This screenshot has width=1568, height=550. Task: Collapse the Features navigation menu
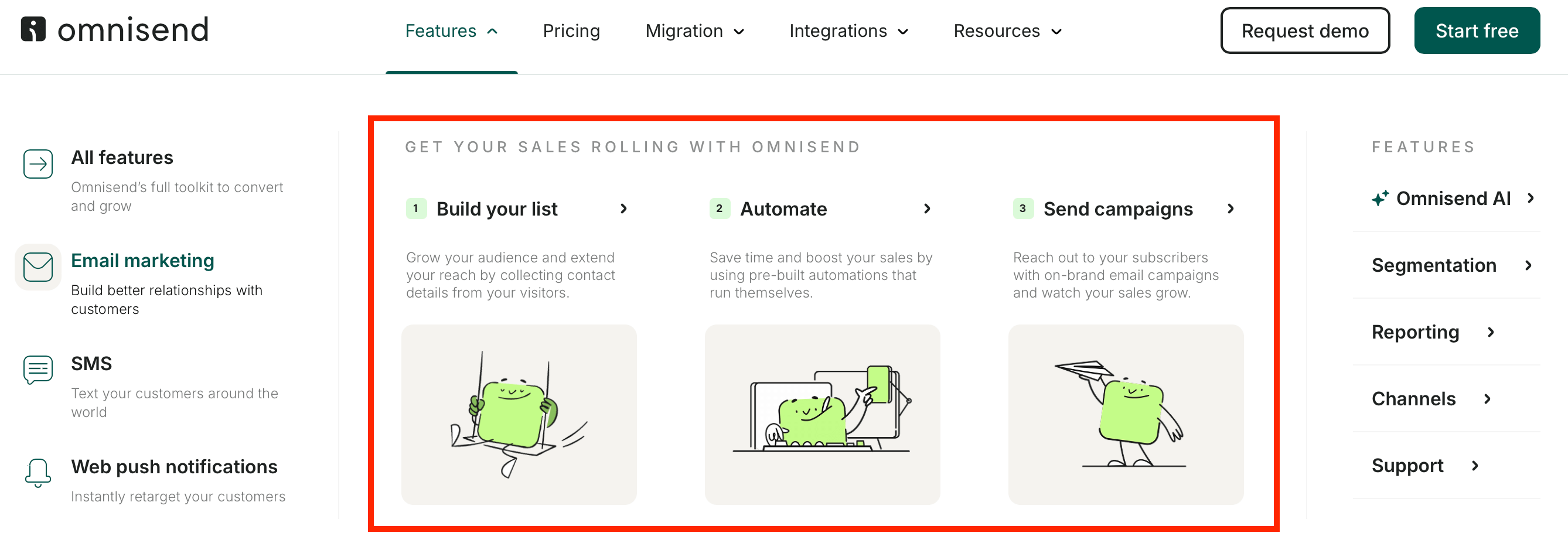[x=451, y=30]
